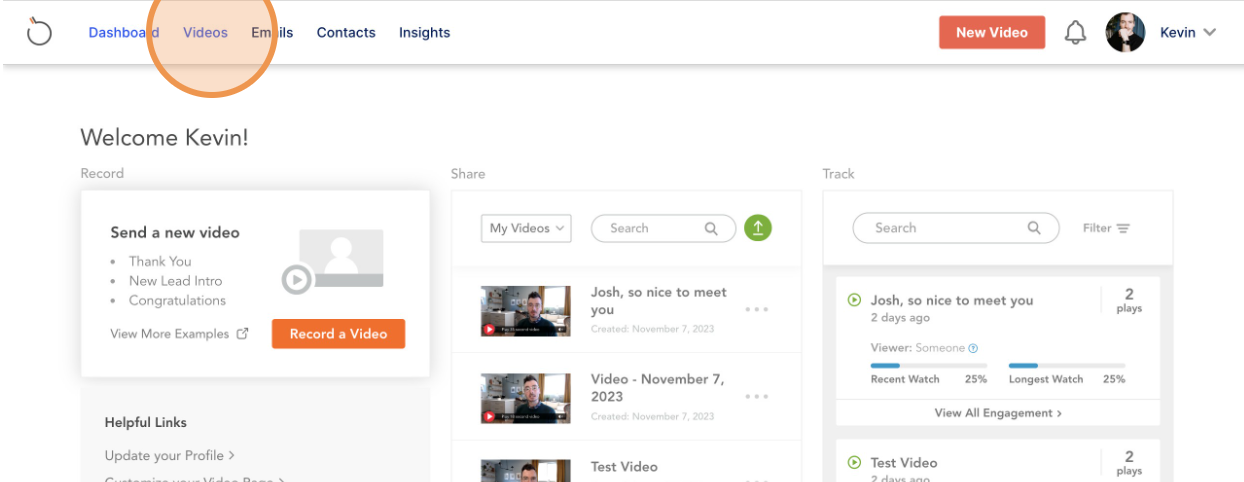The image size is (1244, 482).
Task: Select 'Test Video' title in Share list
Action: [624, 467]
